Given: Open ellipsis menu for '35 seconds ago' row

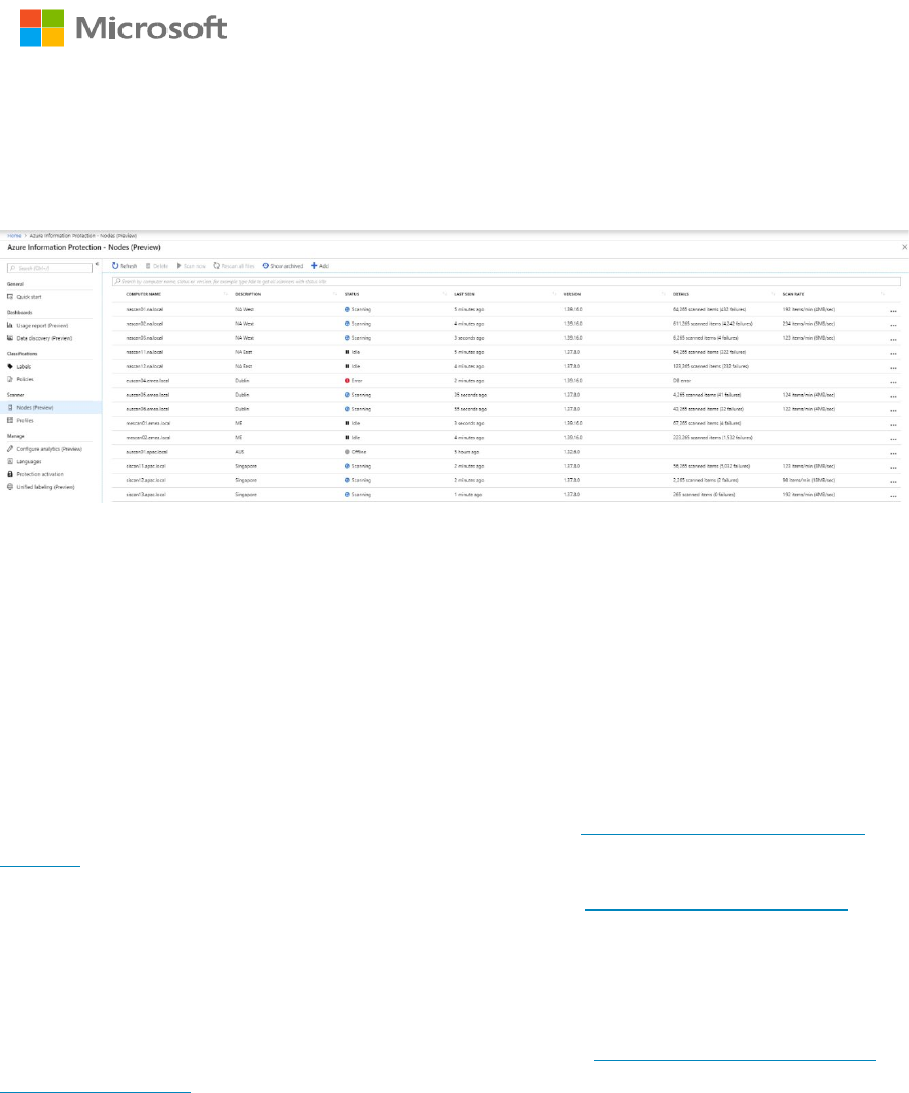Looking at the screenshot, I should (x=893, y=396).
